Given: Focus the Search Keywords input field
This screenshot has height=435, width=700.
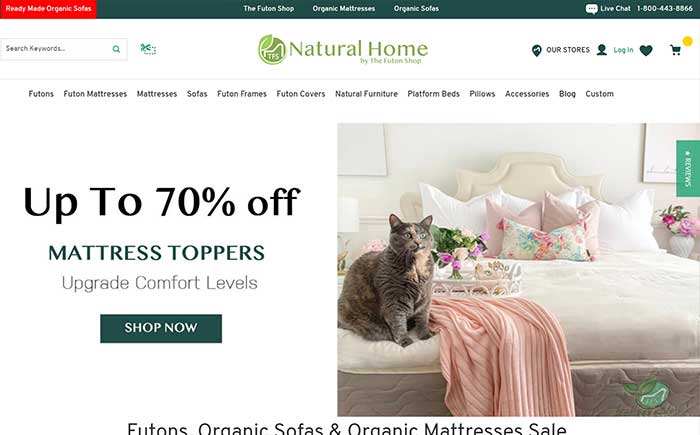Looking at the screenshot, I should coord(56,49).
